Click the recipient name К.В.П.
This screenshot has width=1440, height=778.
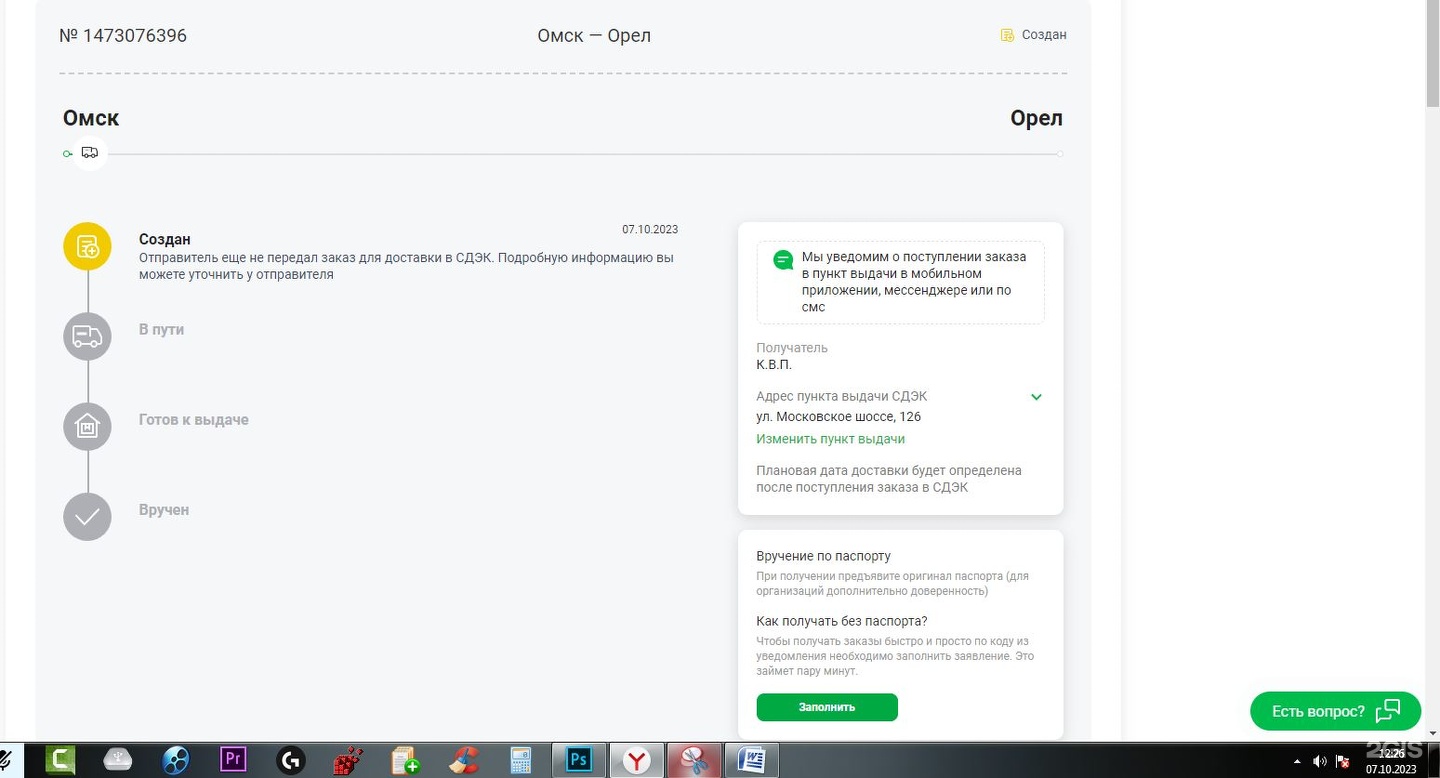774,365
